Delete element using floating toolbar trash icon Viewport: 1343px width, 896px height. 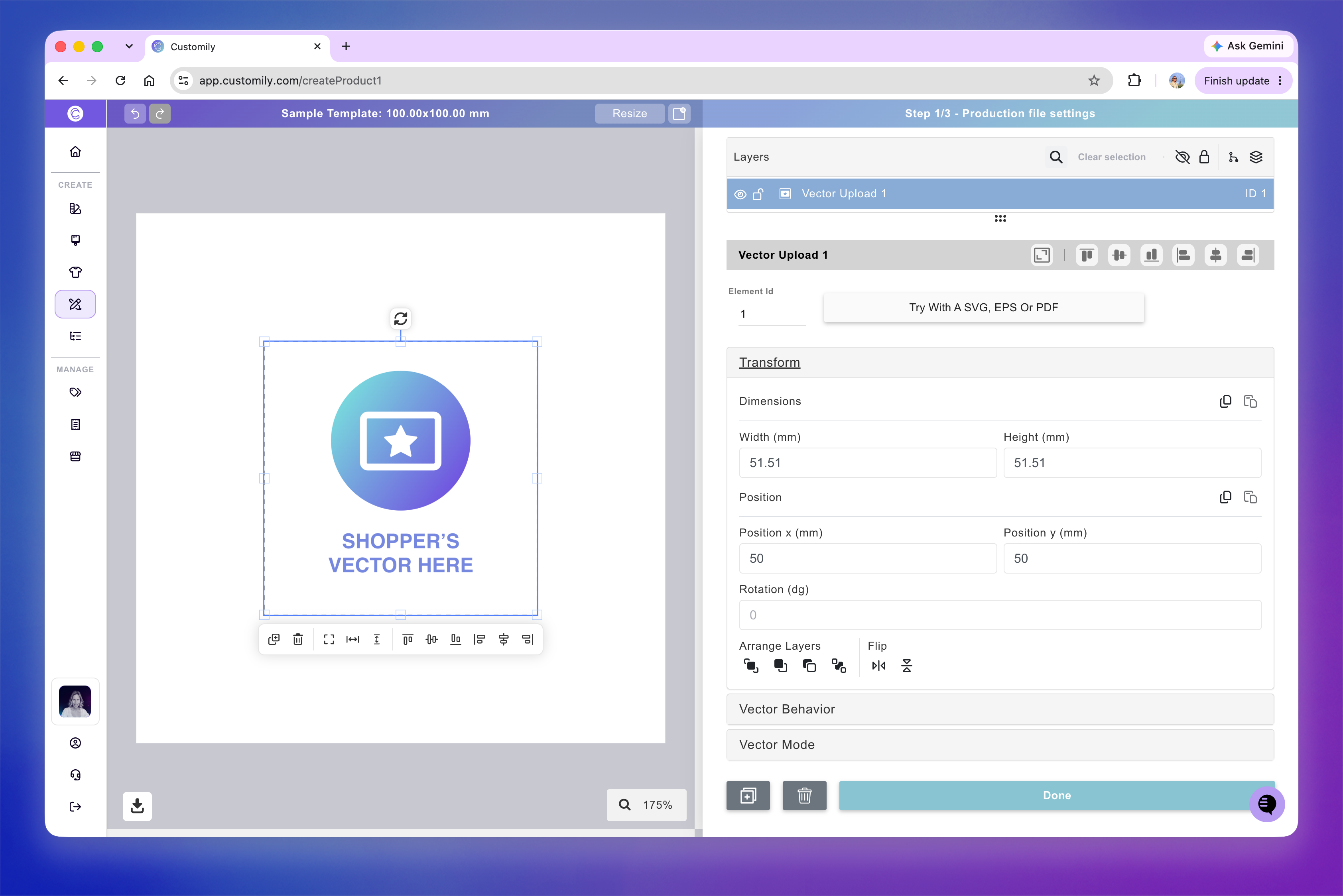(x=298, y=639)
